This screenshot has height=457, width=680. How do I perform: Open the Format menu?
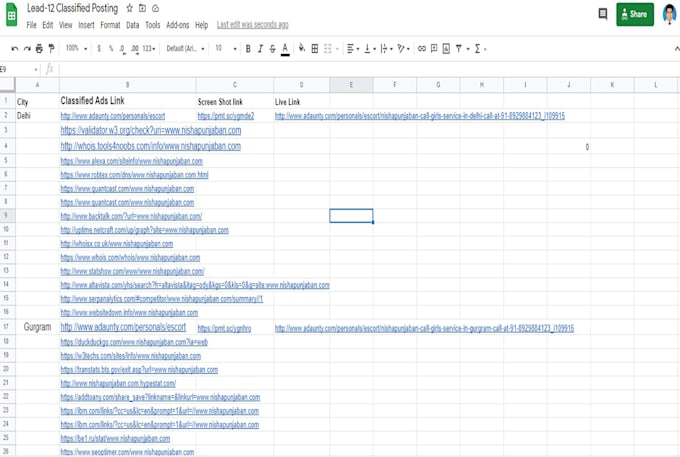point(110,25)
